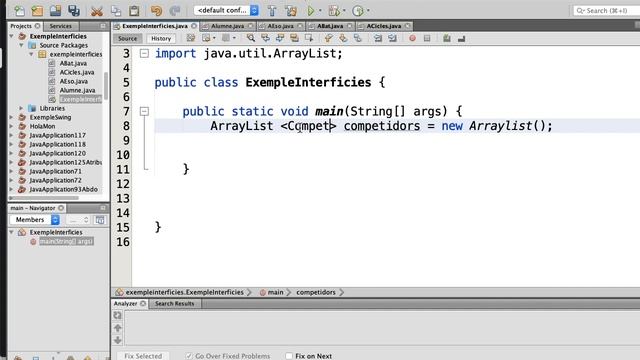The width and height of the screenshot is (640, 360).
Task: Click the Analyzer refresh icon
Action: pyautogui.click(x=118, y=315)
